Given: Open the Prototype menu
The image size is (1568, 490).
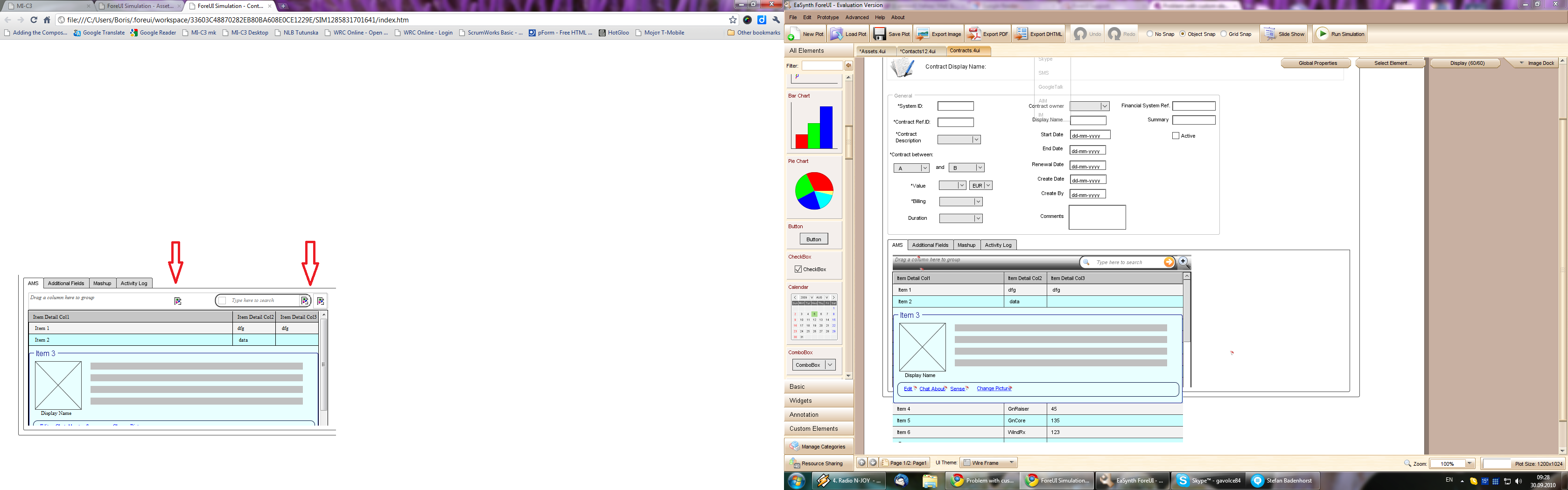Looking at the screenshot, I should pos(827,17).
